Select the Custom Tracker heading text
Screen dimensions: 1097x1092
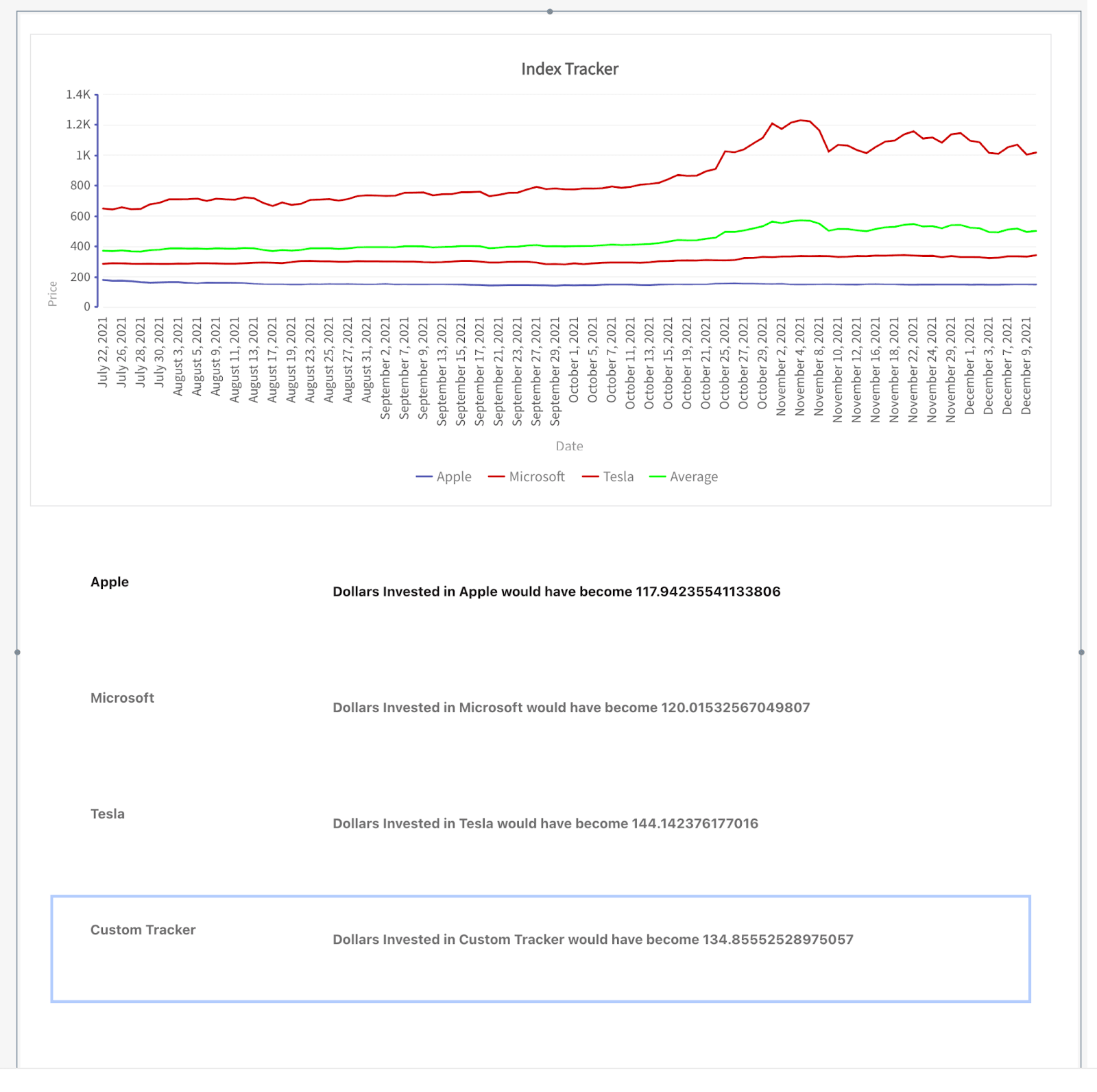[x=143, y=930]
